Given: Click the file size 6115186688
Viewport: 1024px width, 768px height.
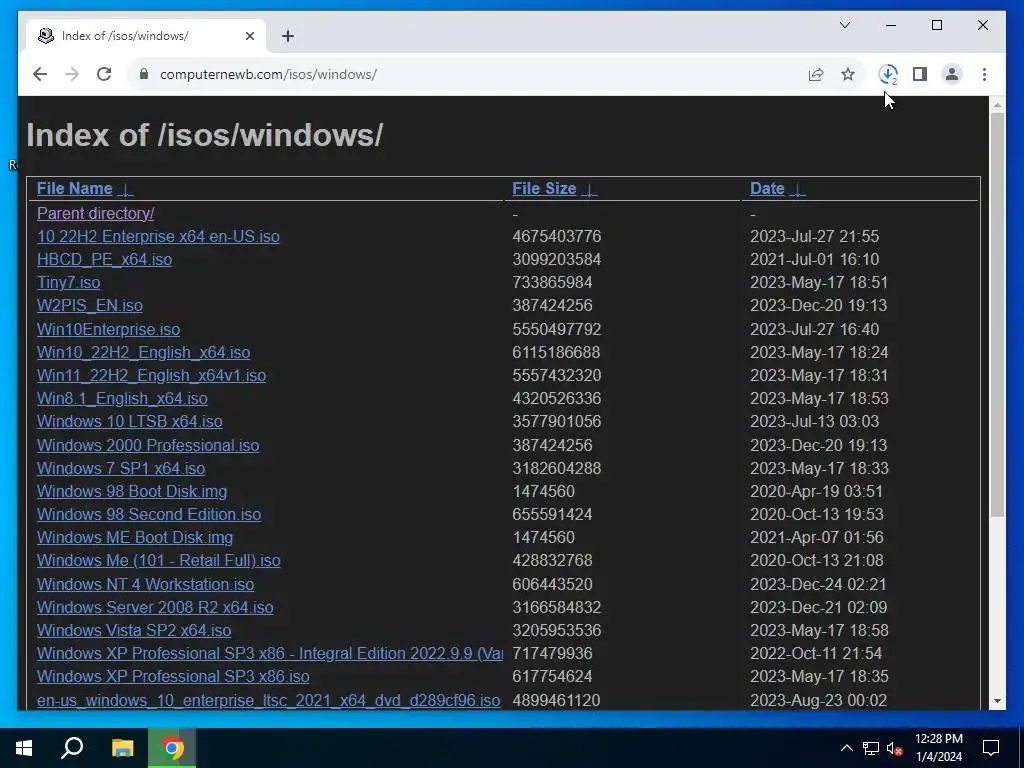Looking at the screenshot, I should 556,353.
